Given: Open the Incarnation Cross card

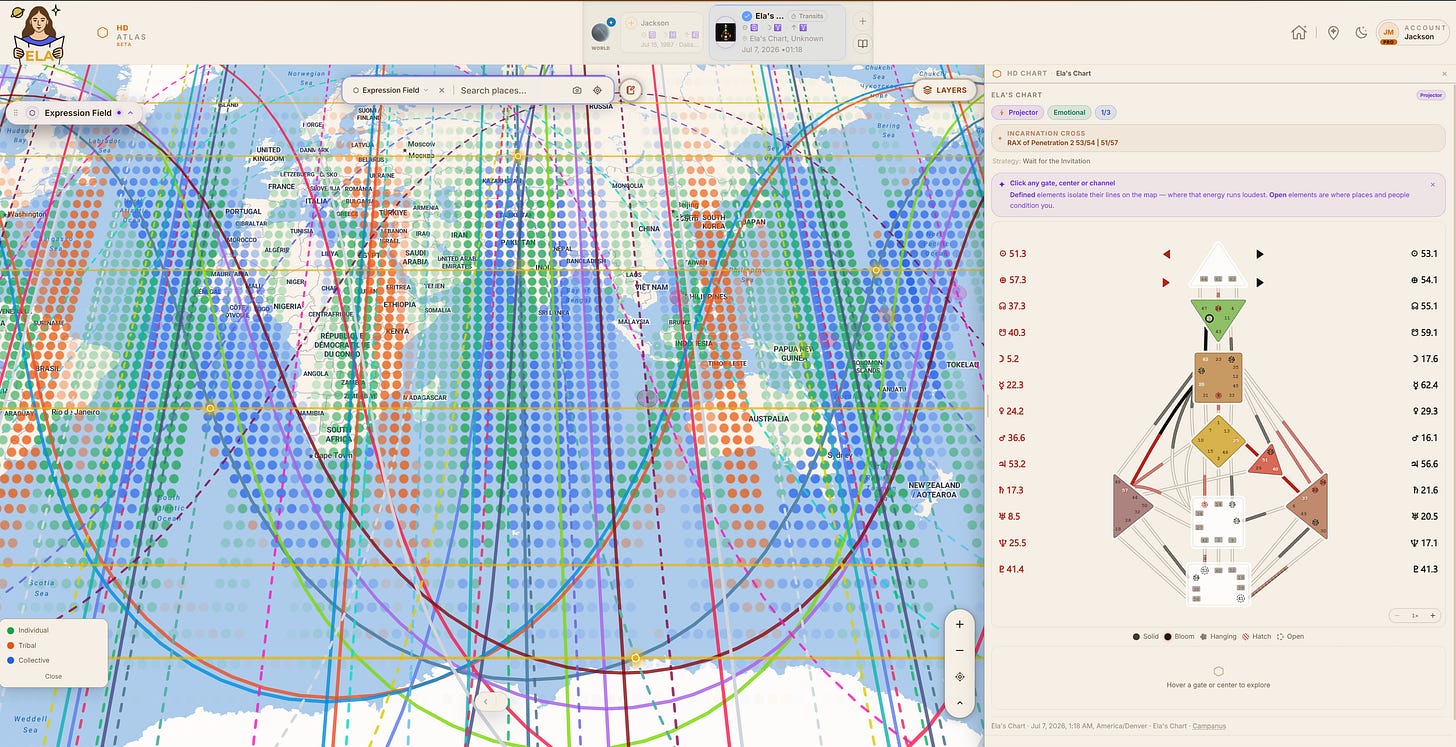Looking at the screenshot, I should point(1217,138).
